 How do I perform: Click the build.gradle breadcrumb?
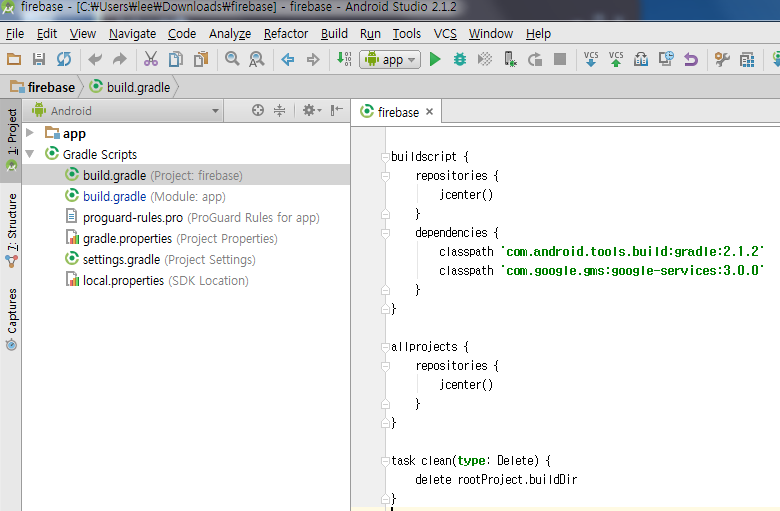[x=130, y=87]
